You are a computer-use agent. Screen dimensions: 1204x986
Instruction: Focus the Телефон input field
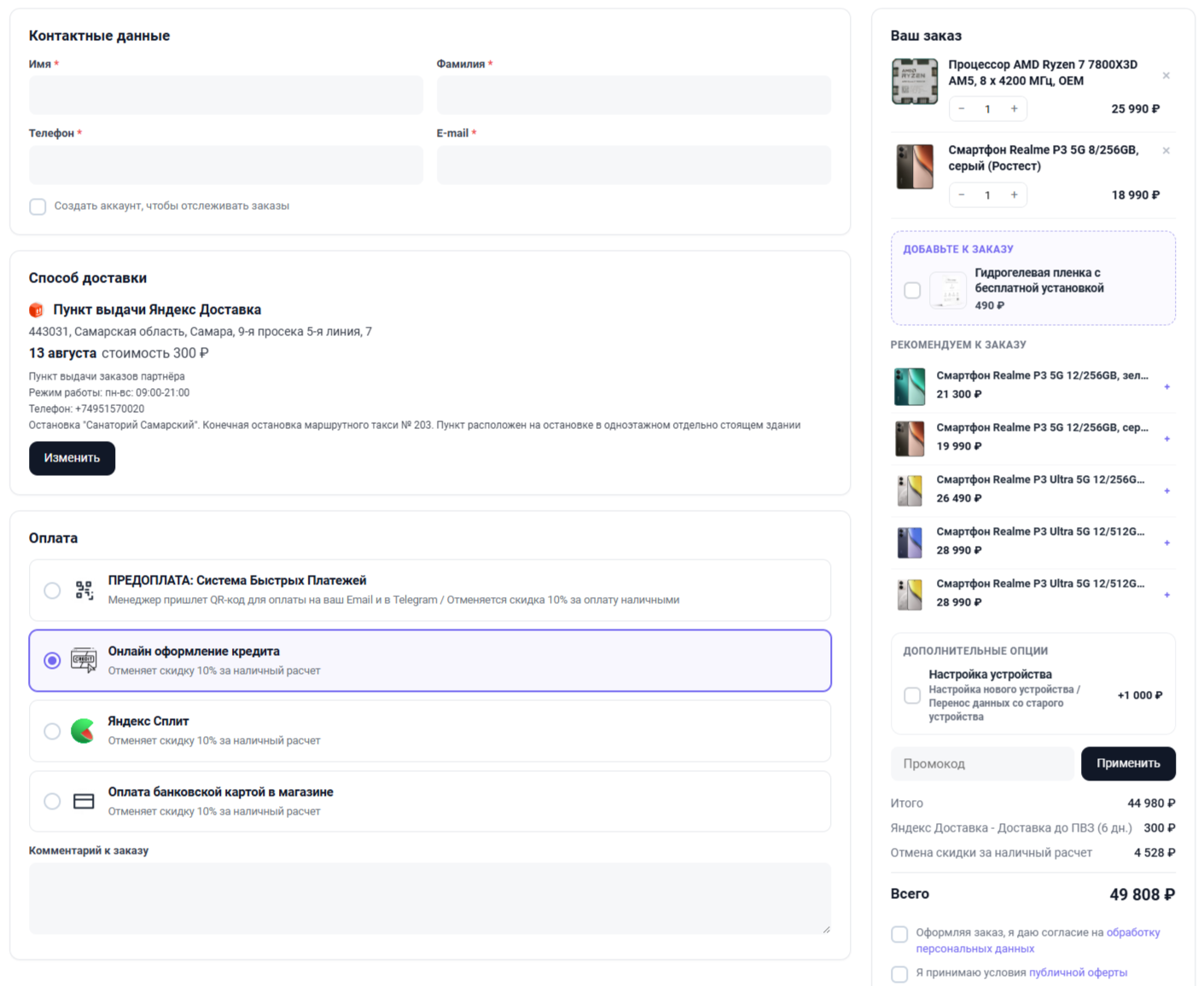tap(226, 165)
